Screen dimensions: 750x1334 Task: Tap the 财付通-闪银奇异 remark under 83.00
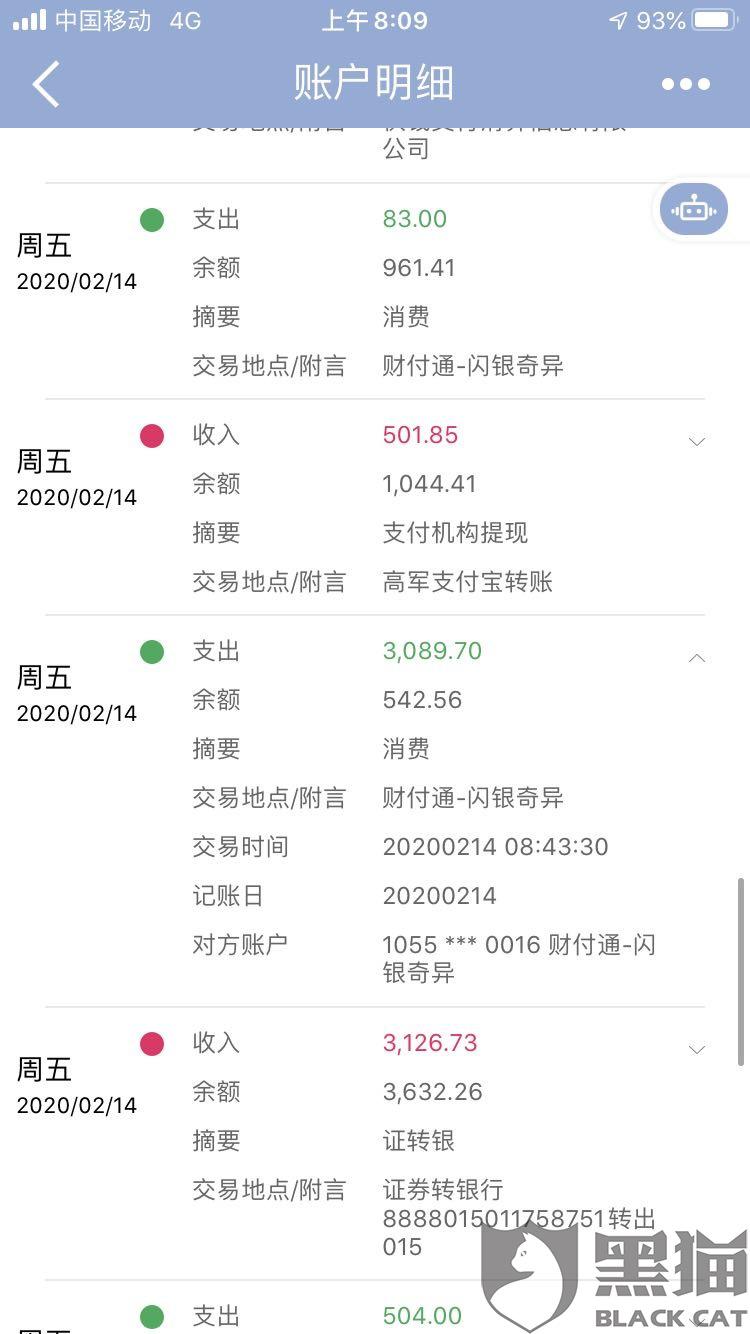[x=473, y=366]
